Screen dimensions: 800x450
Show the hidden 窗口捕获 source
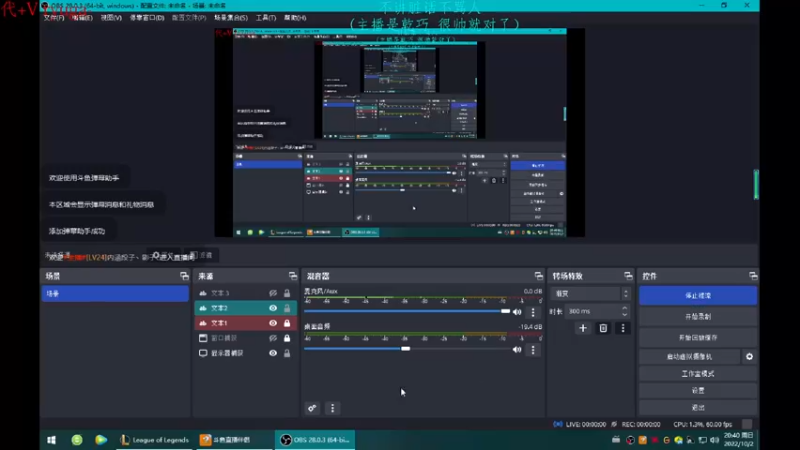point(273,338)
